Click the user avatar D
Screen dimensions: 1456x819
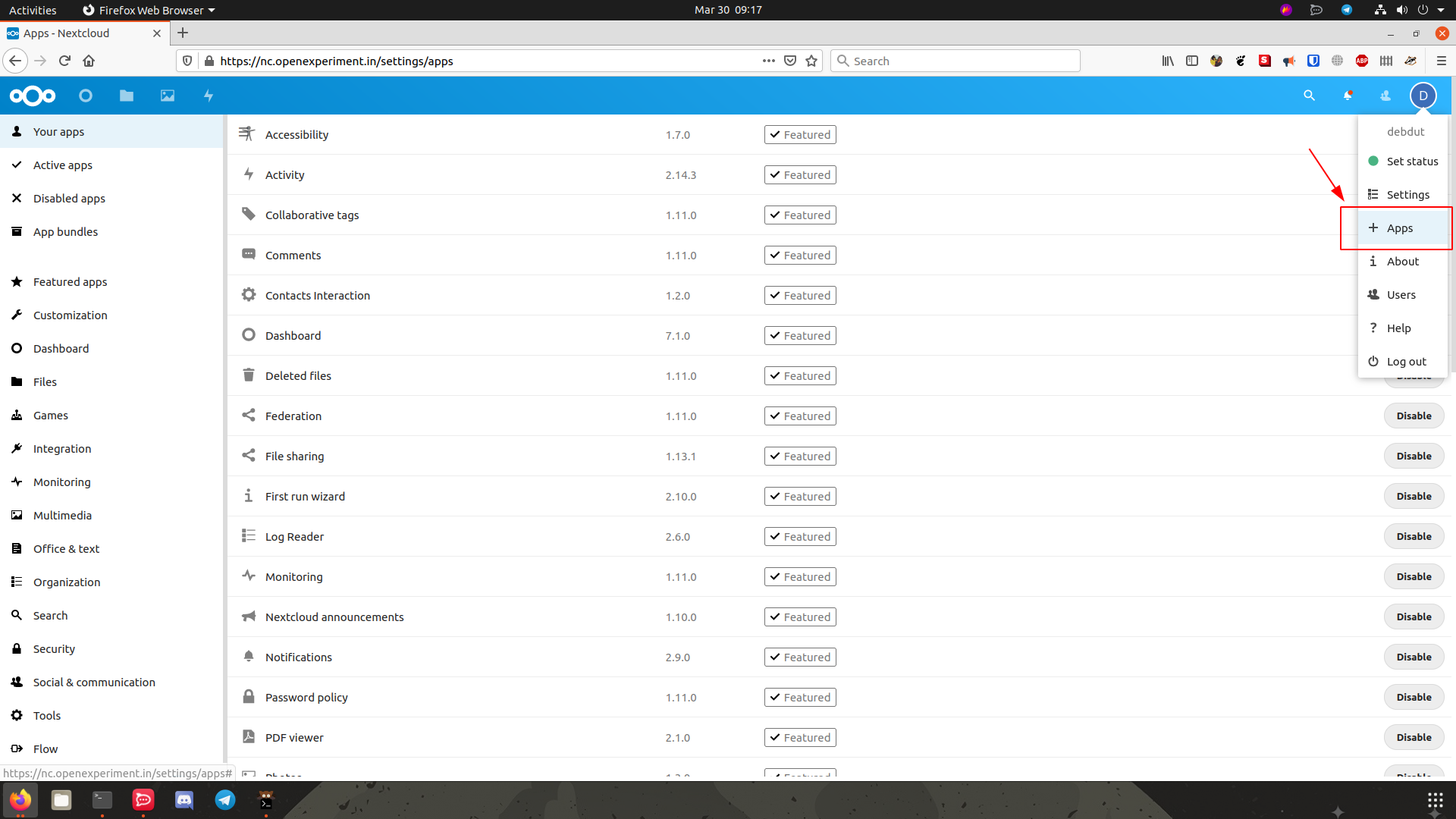1423,96
